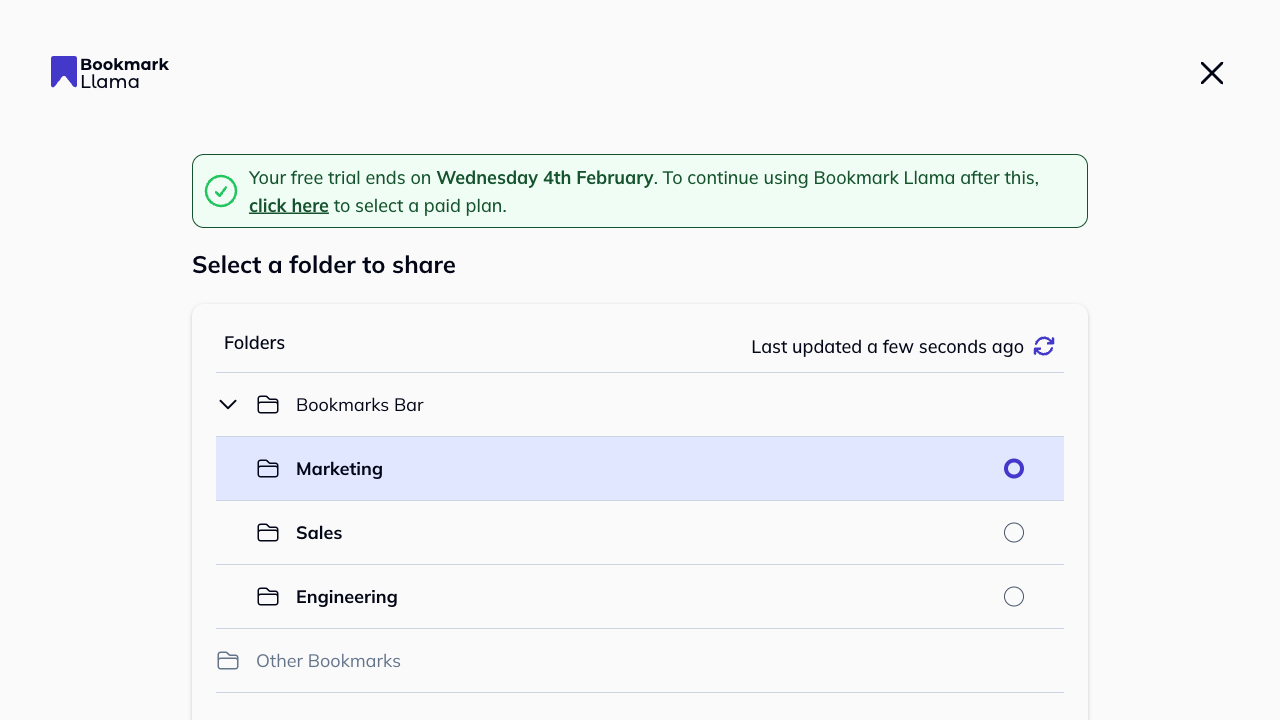The image size is (1280, 720).
Task: Click the Bookmark Llama logo
Action: click(x=110, y=72)
